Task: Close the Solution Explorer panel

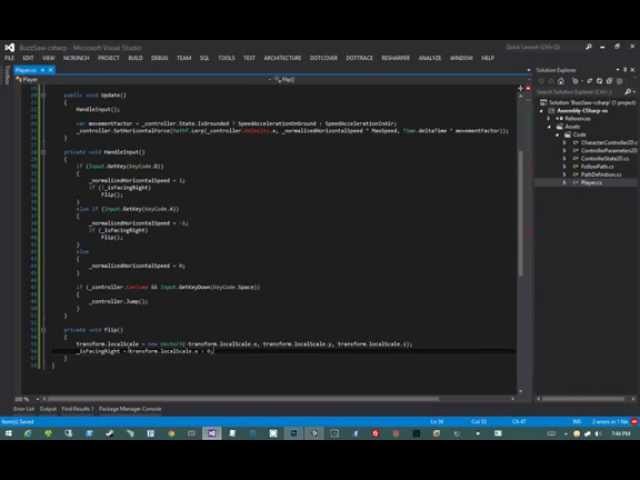Action: pyautogui.click(x=633, y=70)
